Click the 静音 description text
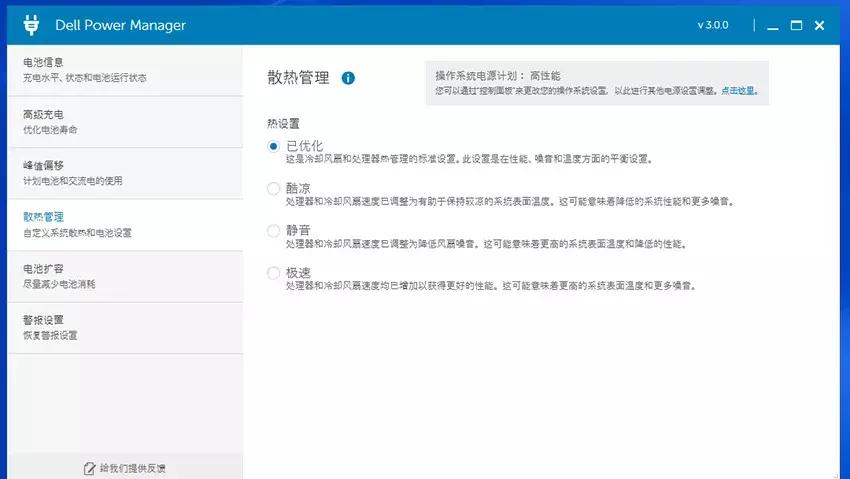850x479 pixels. pyautogui.click(x=487, y=244)
